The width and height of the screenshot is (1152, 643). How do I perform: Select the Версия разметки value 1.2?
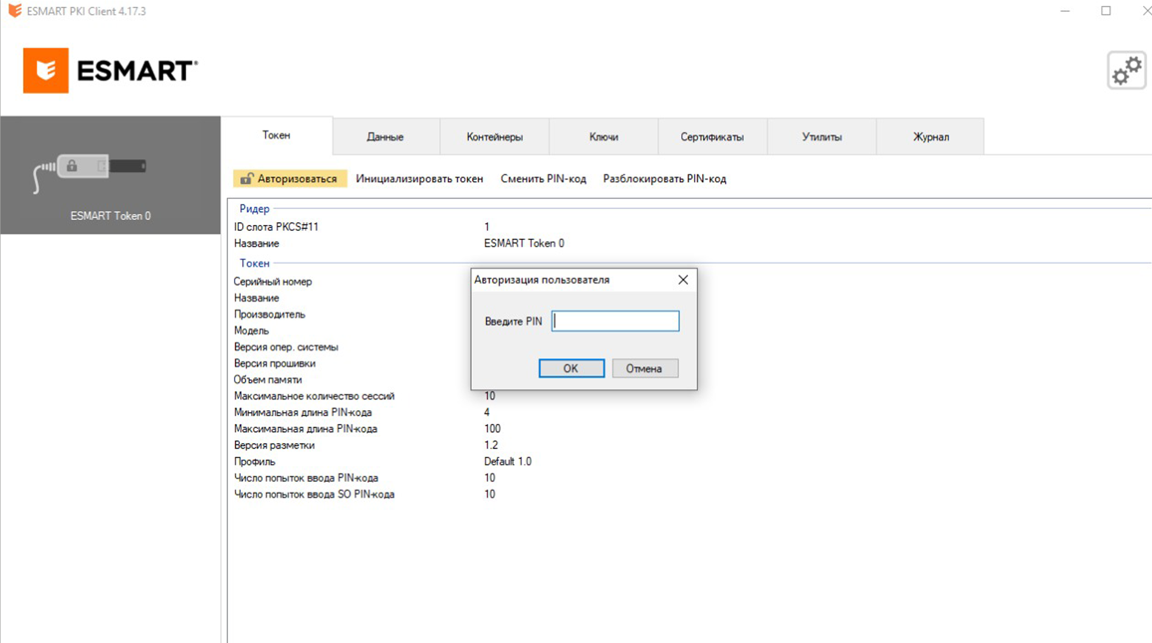tap(491, 445)
